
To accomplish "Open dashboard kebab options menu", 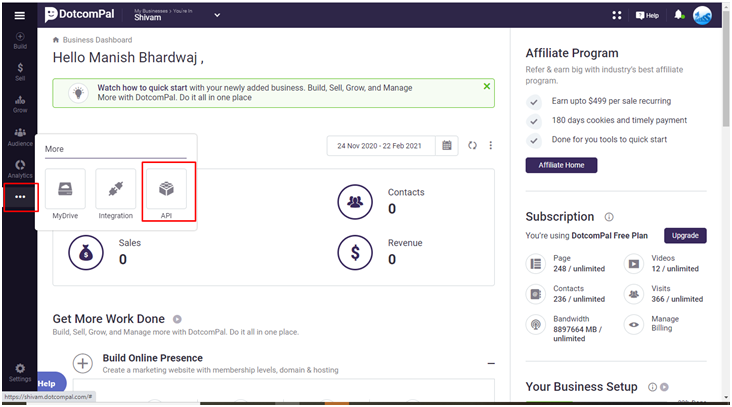I will click(491, 146).
